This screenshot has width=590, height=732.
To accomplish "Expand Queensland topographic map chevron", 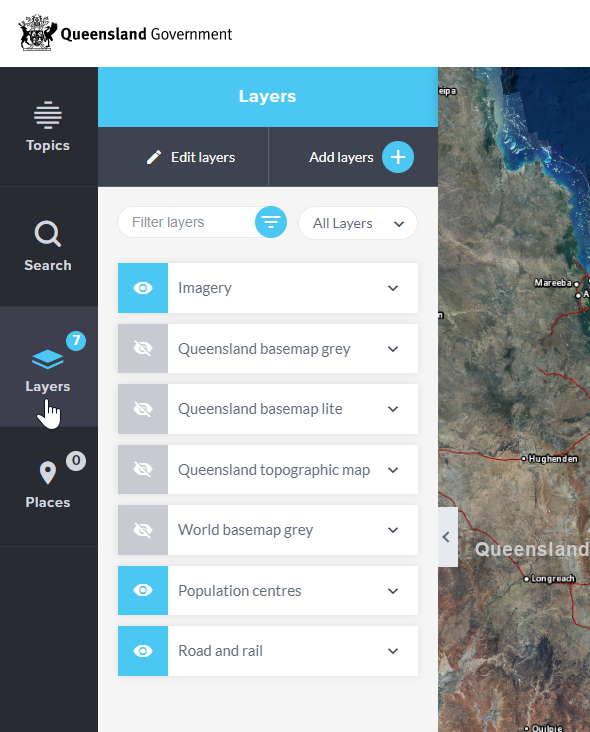I will click(x=393, y=470).
